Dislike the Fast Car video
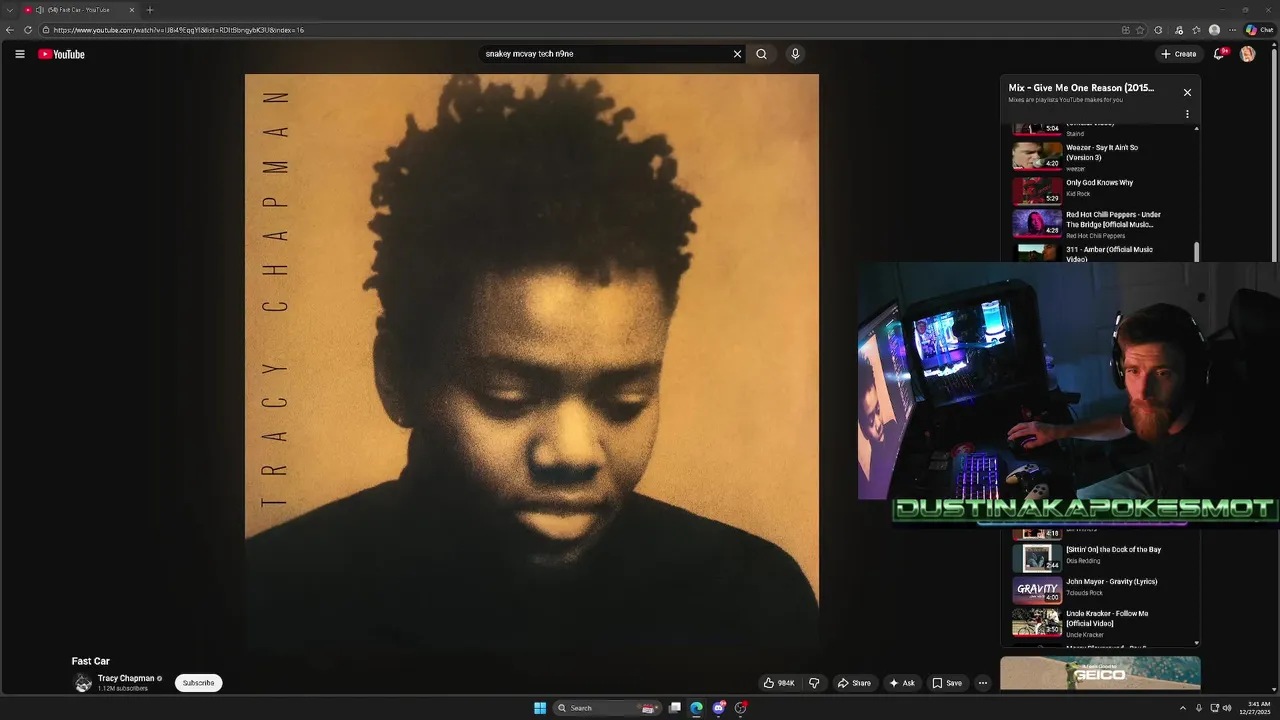The image size is (1280, 720). click(x=814, y=683)
